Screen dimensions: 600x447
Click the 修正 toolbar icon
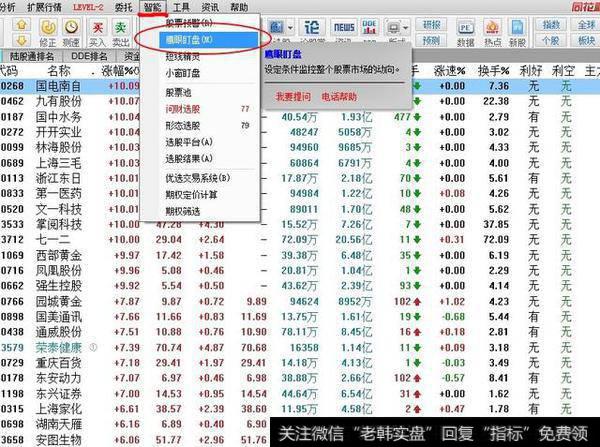(x=48, y=32)
